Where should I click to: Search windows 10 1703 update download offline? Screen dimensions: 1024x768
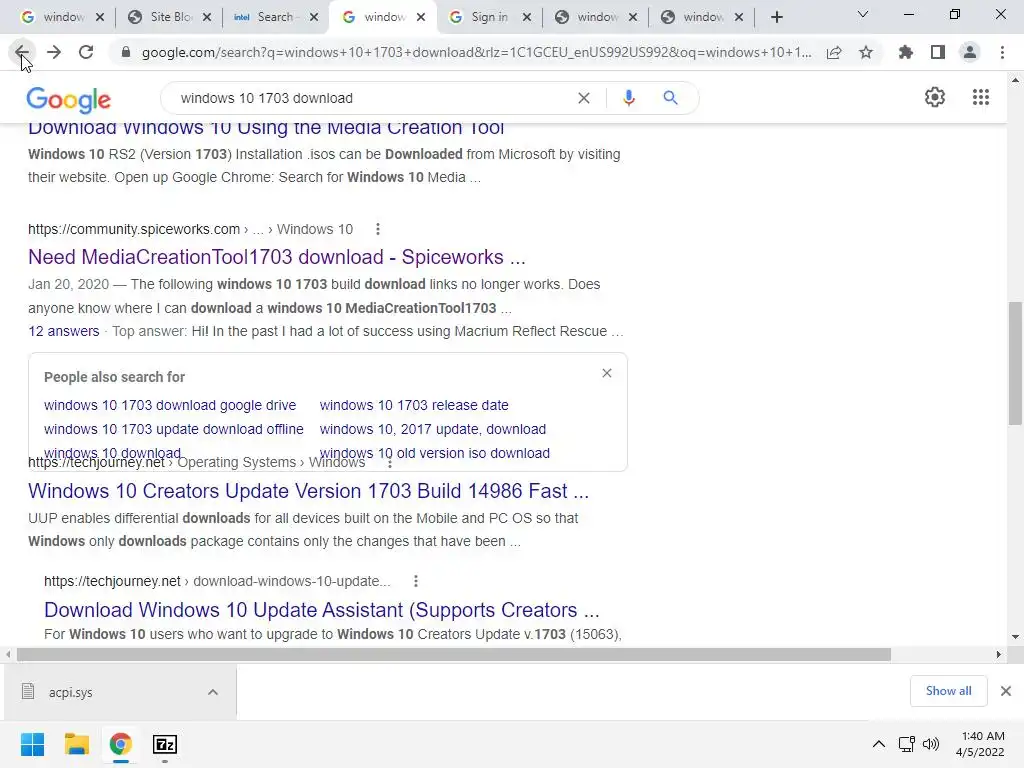(x=174, y=429)
